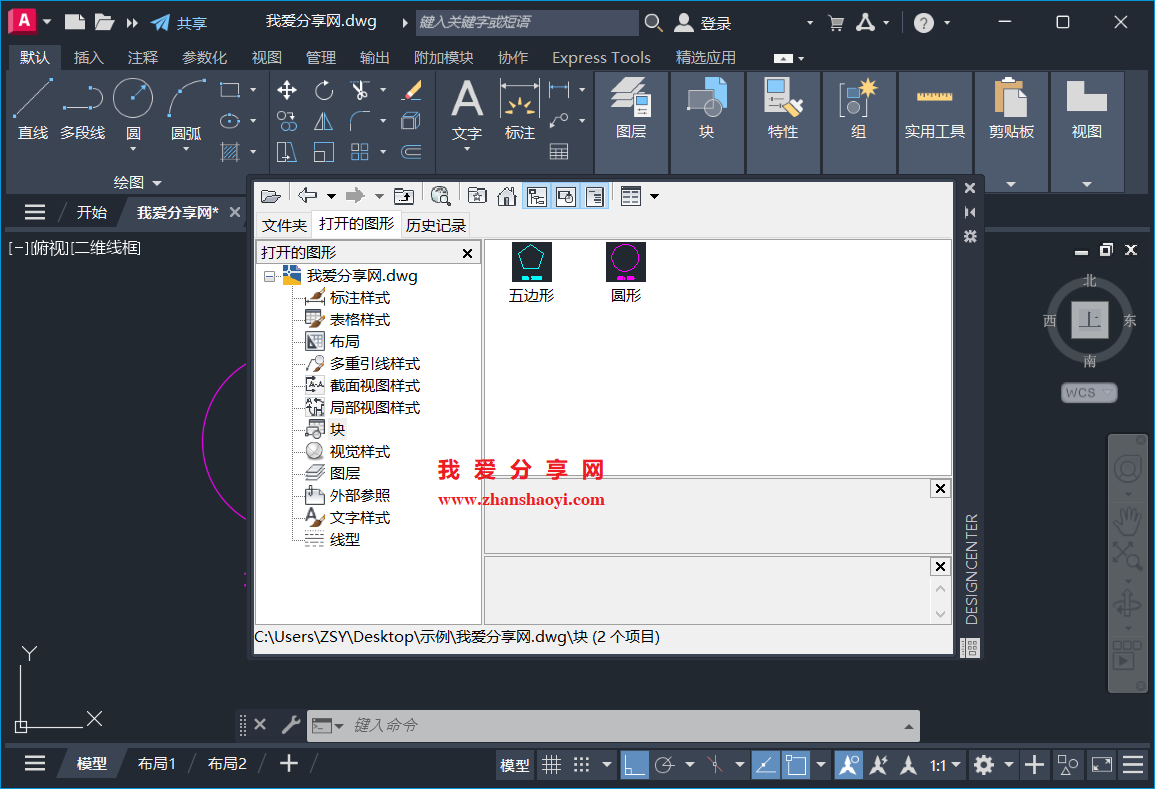Select the Dimension (标注) tool
The height and width of the screenshot is (789, 1155).
[520, 109]
